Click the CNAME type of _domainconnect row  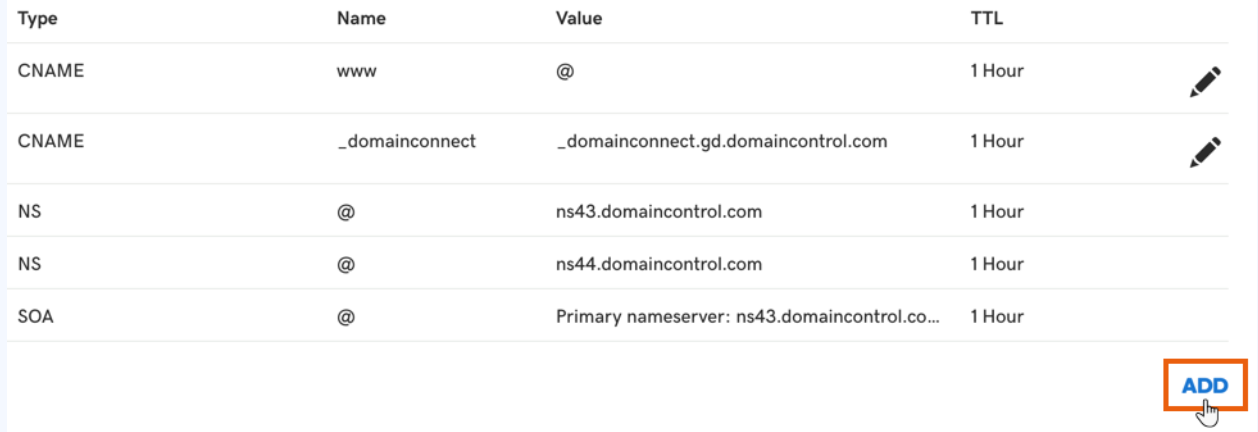click(x=51, y=142)
